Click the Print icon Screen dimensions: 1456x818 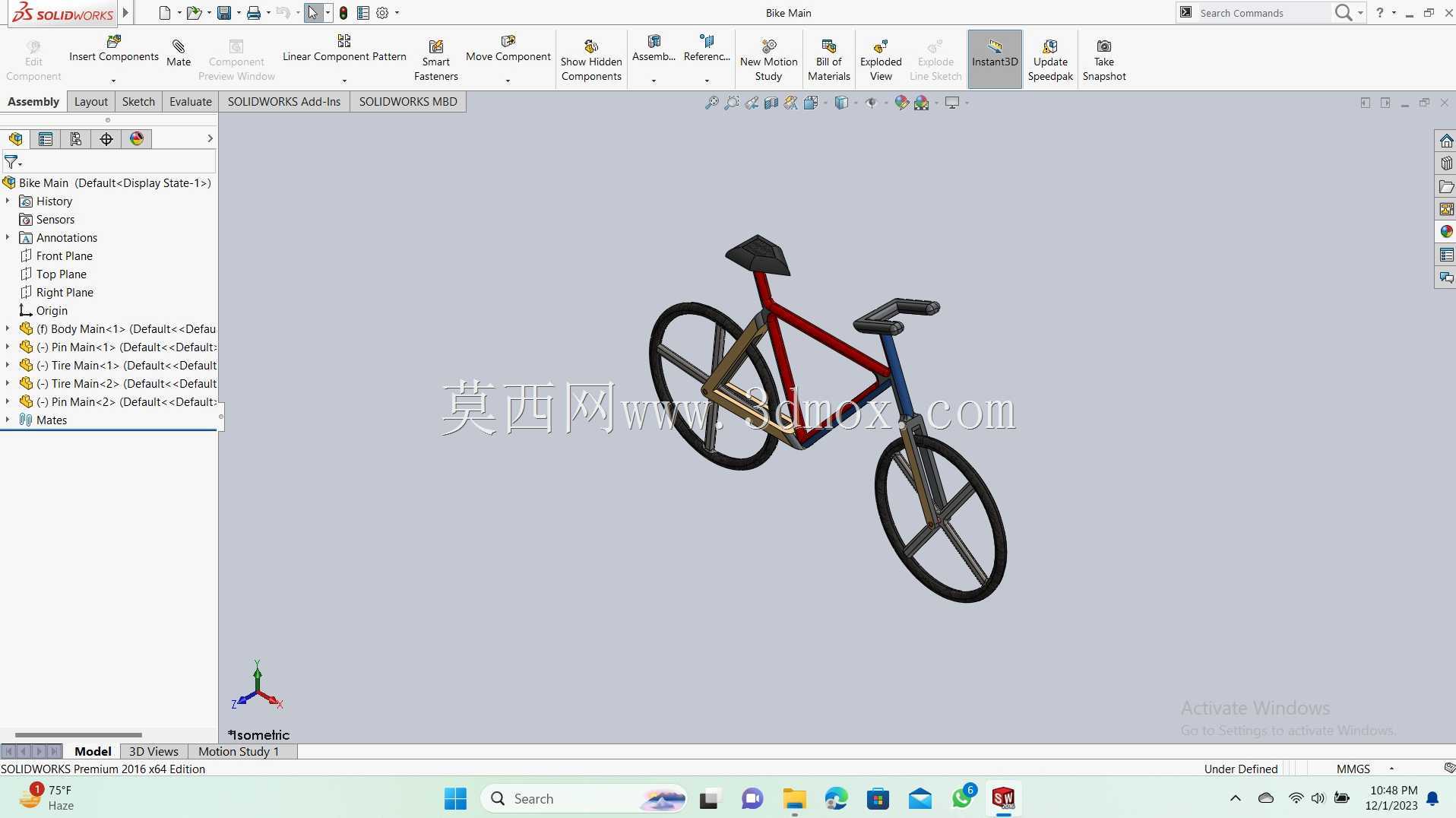coord(254,13)
